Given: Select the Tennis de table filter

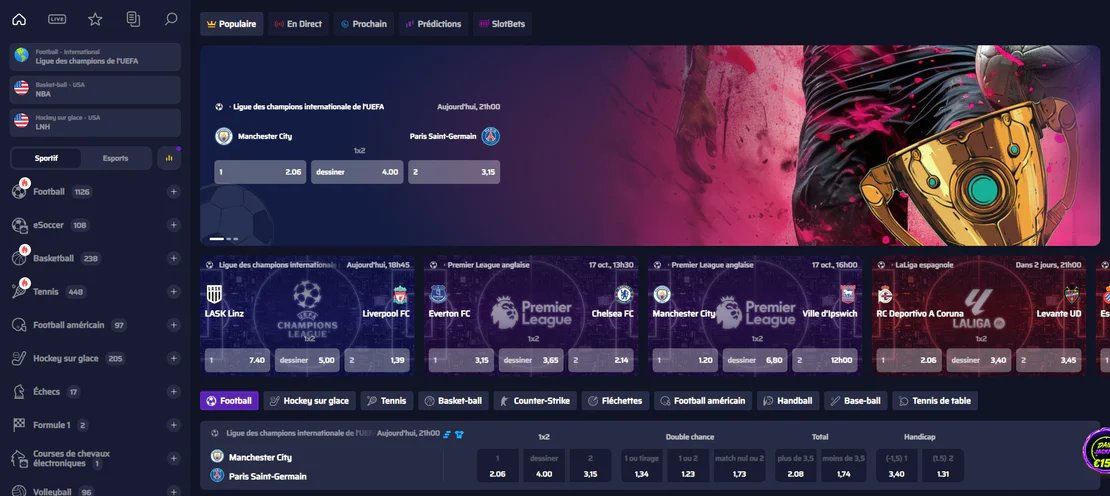Looking at the screenshot, I should pyautogui.click(x=934, y=400).
